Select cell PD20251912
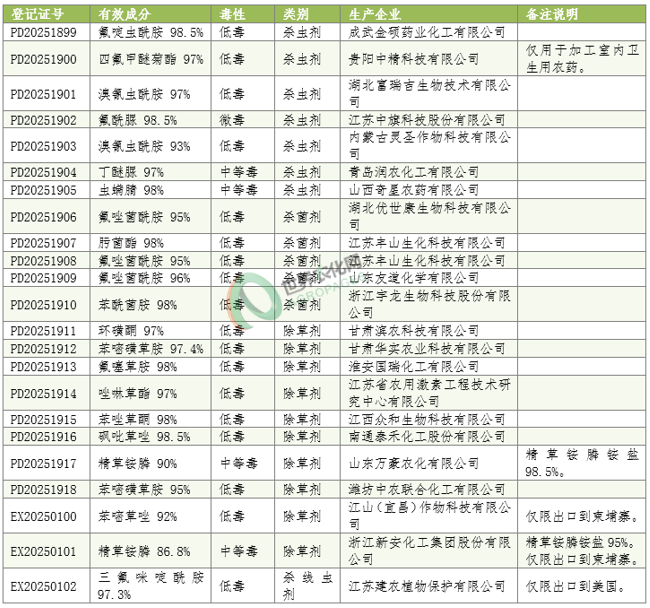 44,349
